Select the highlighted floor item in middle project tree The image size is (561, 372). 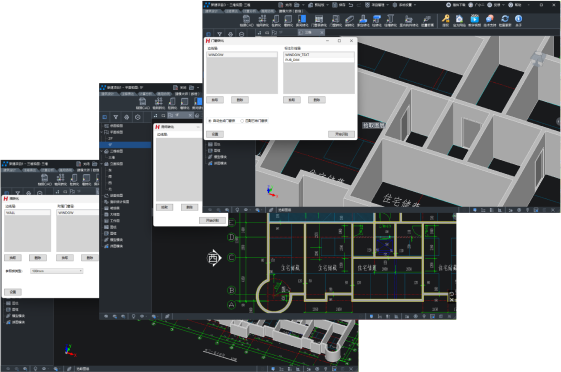(125, 145)
